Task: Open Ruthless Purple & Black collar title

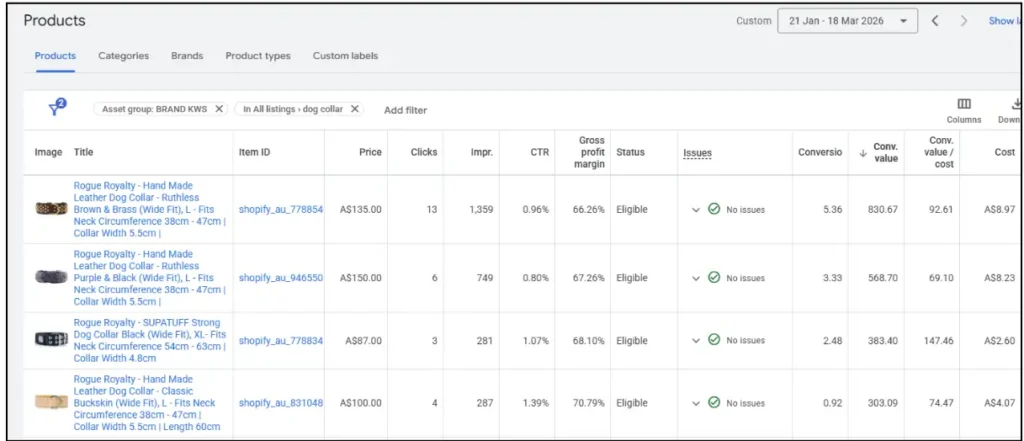Action: tap(150, 278)
